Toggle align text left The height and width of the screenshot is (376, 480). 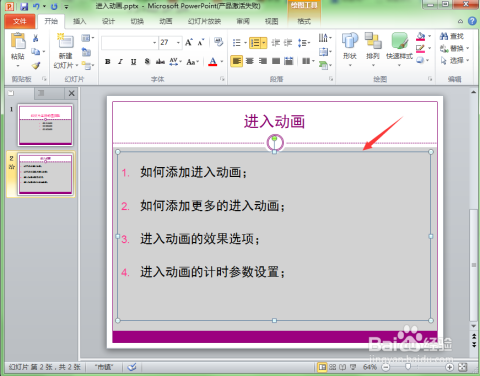(236, 61)
